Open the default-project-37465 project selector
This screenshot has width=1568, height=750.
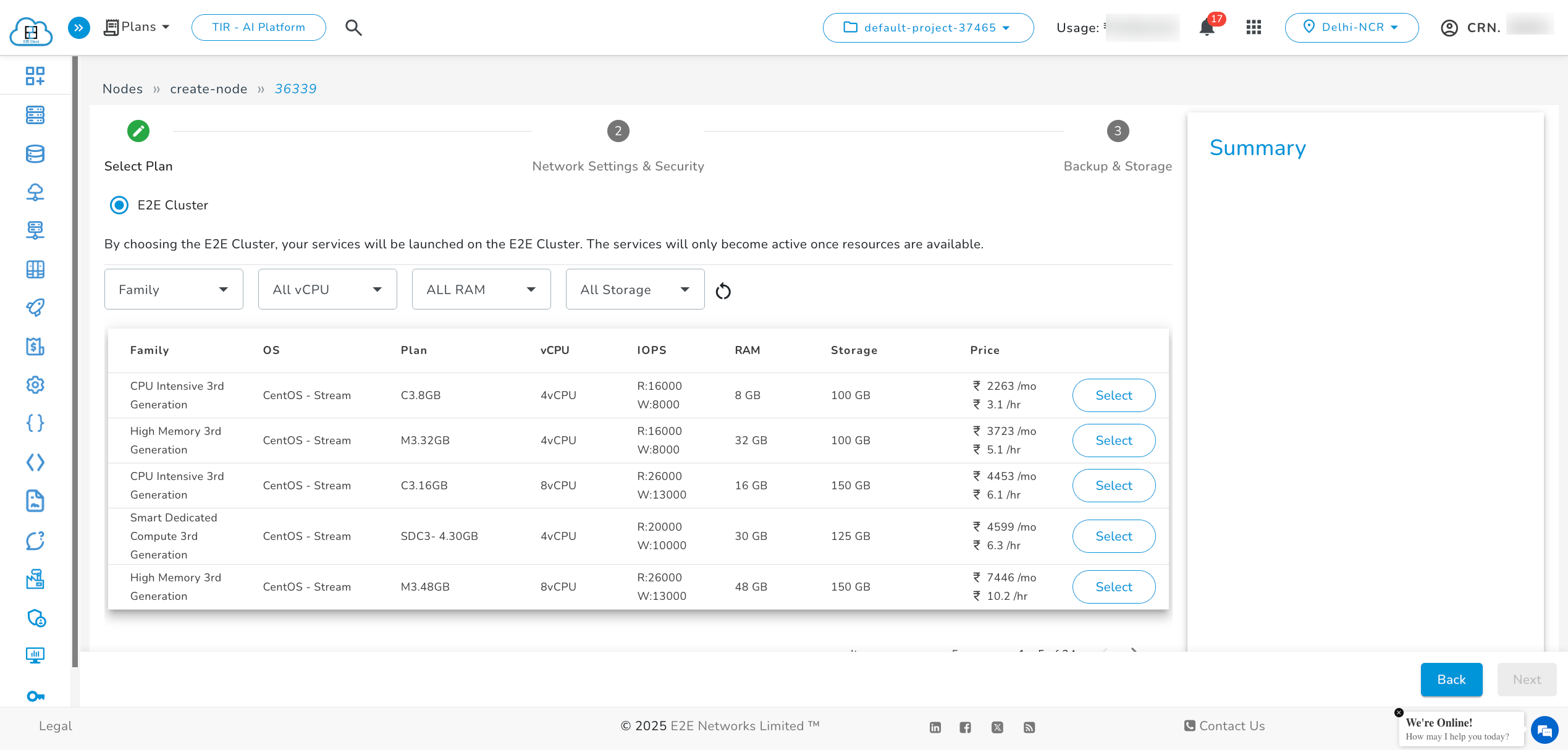928,28
